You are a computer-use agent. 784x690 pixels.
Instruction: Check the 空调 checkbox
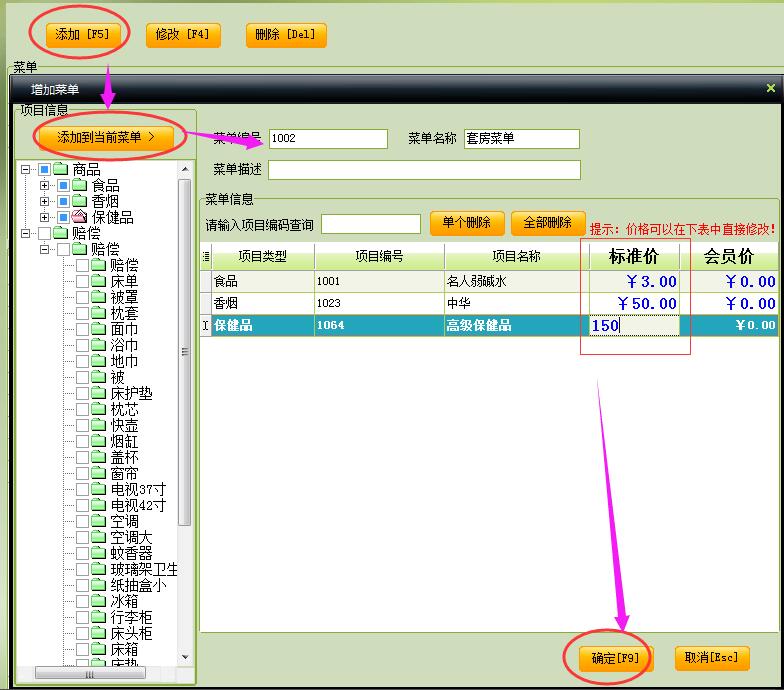[82, 522]
